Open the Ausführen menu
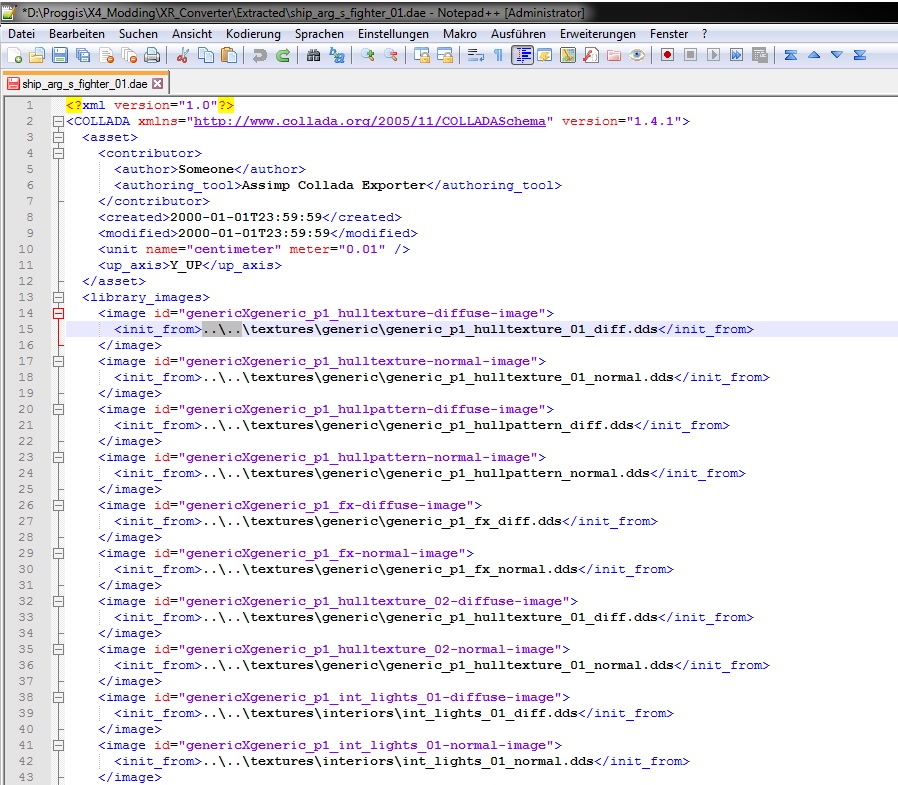The height and width of the screenshot is (785, 898). coord(518,34)
